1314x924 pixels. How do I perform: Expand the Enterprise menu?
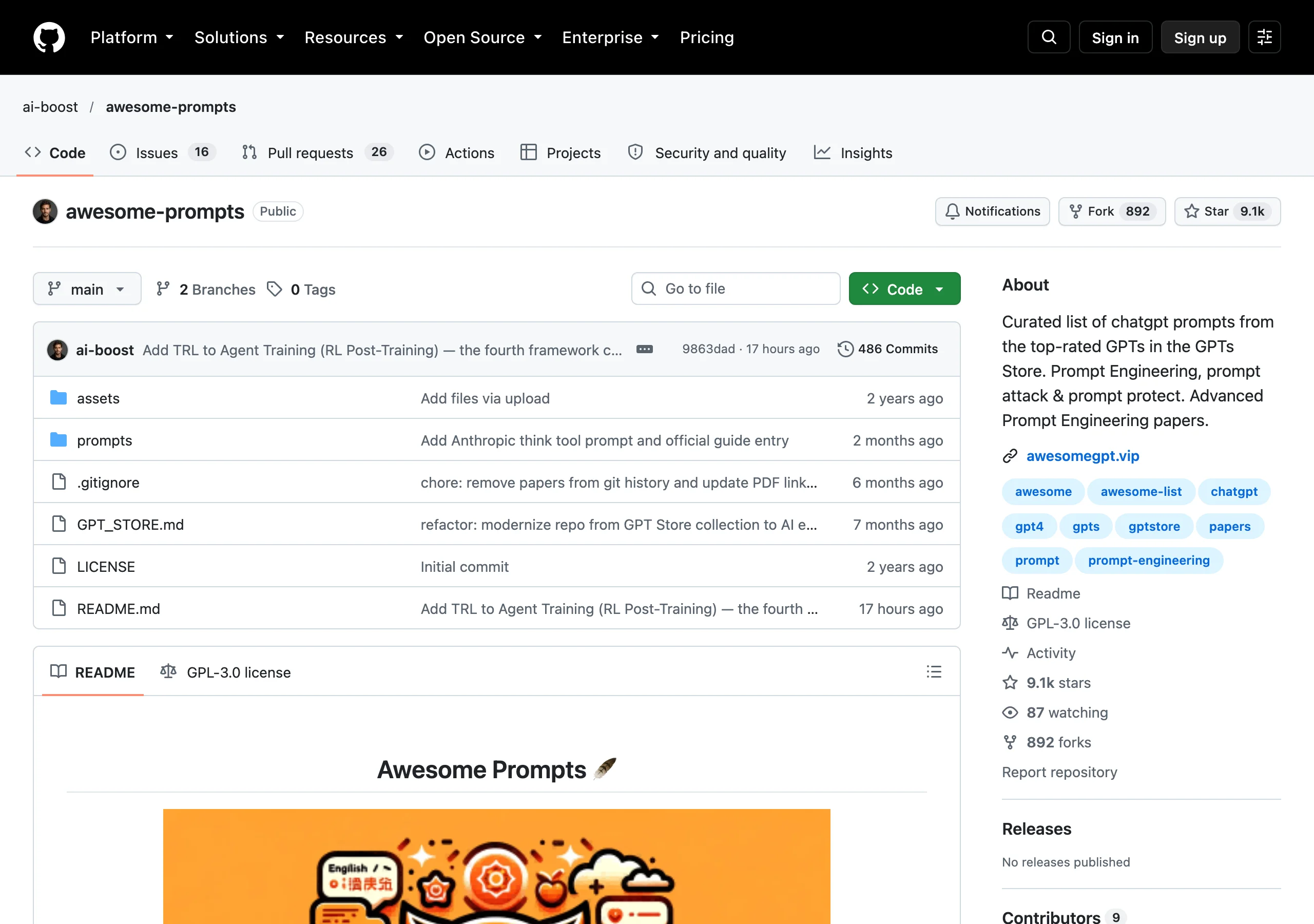[611, 37]
